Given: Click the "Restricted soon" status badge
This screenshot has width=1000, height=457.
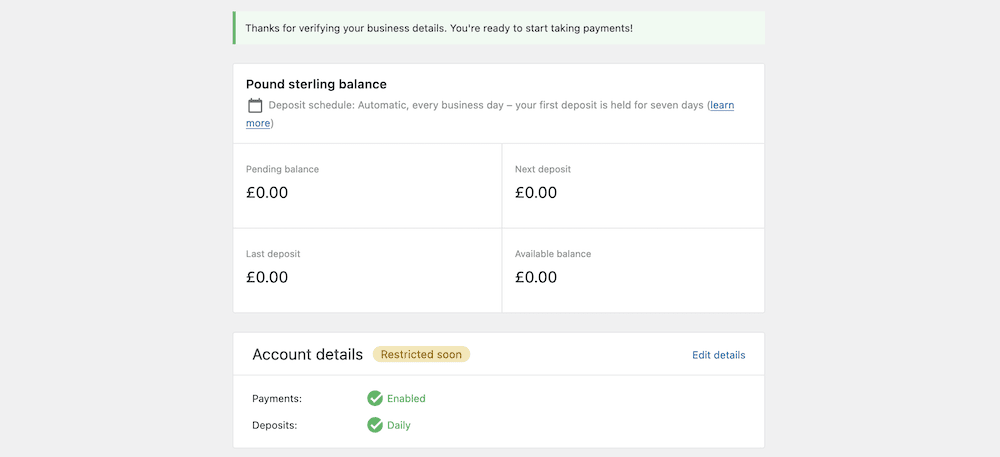Looking at the screenshot, I should (x=421, y=354).
